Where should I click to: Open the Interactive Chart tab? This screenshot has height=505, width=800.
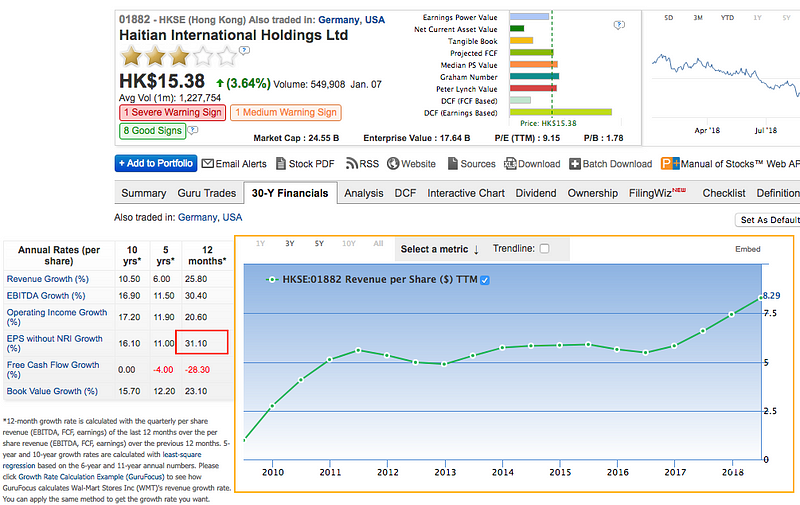[466, 193]
